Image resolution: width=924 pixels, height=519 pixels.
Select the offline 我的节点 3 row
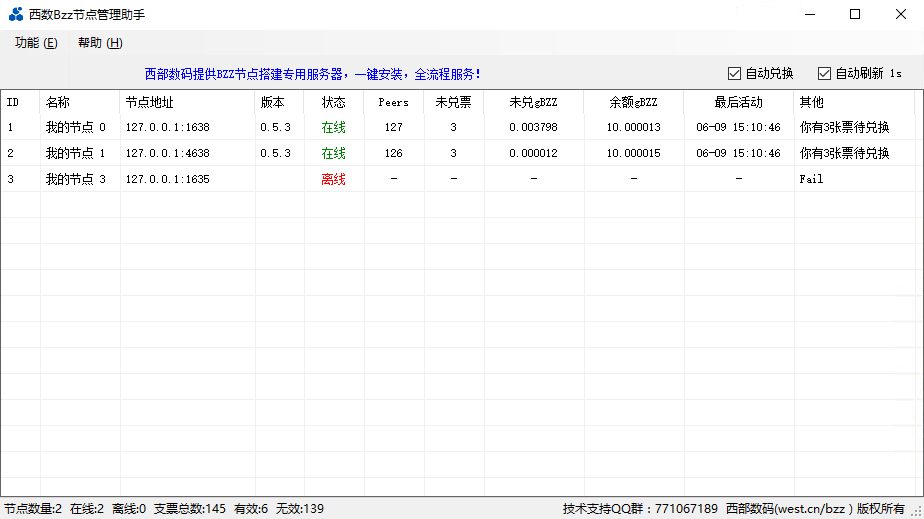click(x=76, y=180)
